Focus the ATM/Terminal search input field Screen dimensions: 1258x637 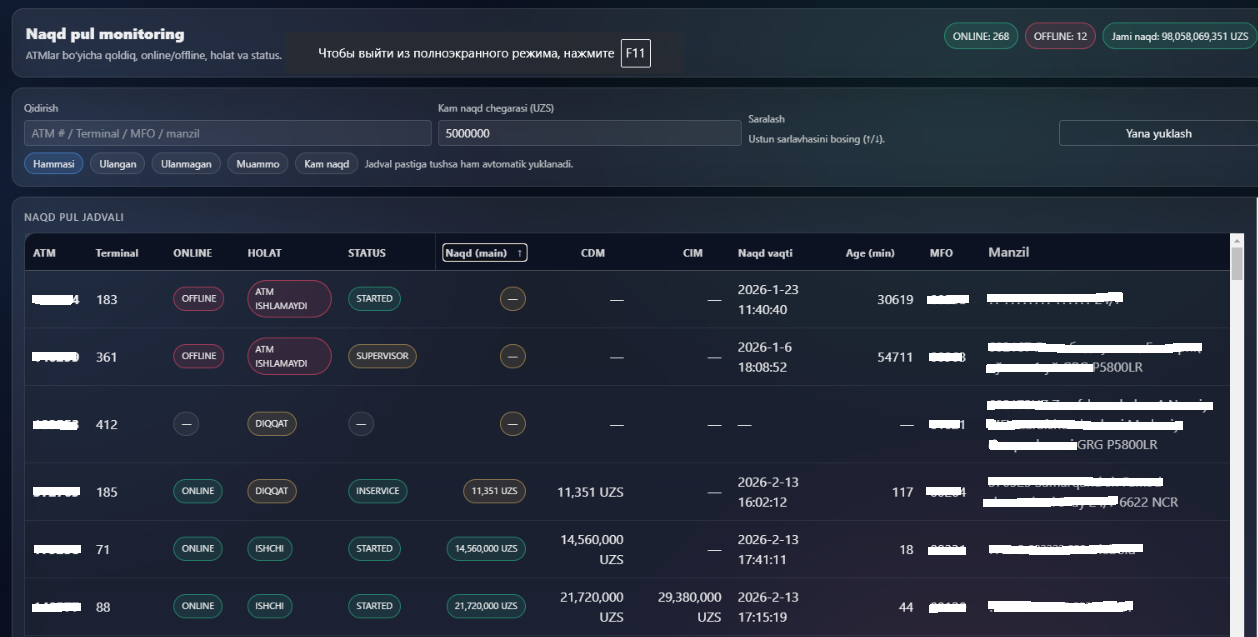pyautogui.click(x=227, y=133)
